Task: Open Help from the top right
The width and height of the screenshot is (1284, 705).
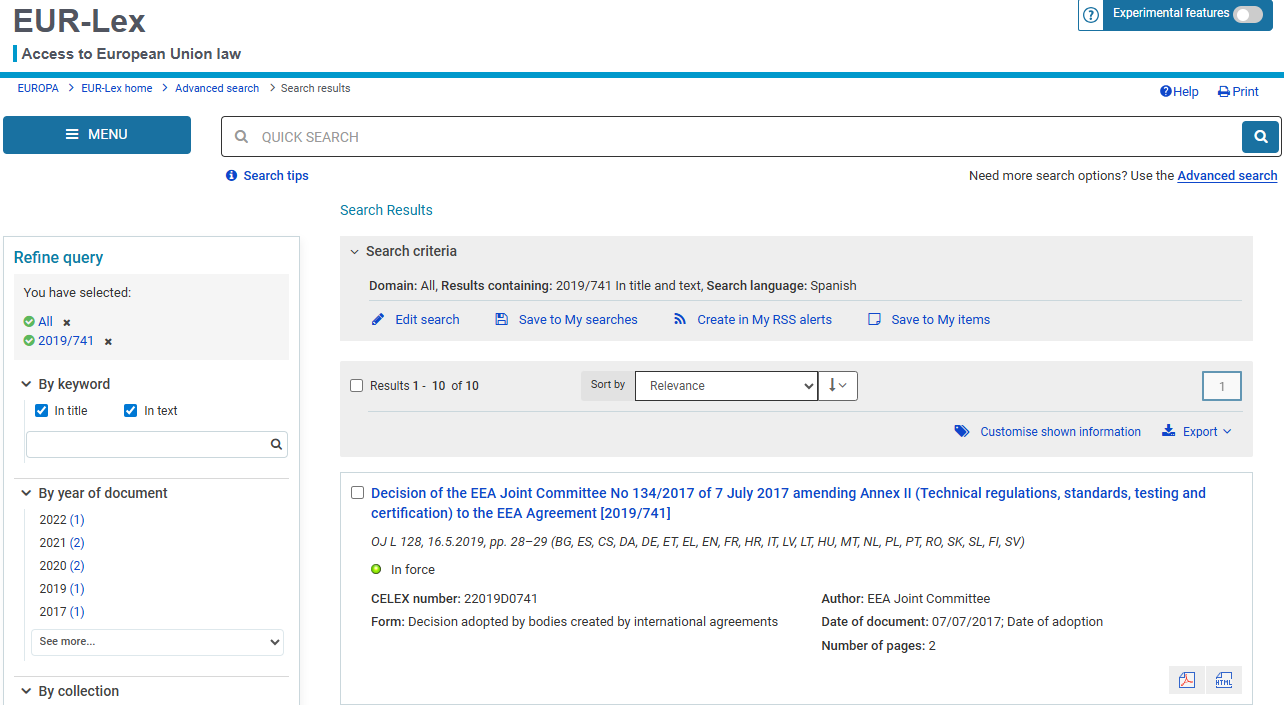Action: pos(1179,92)
